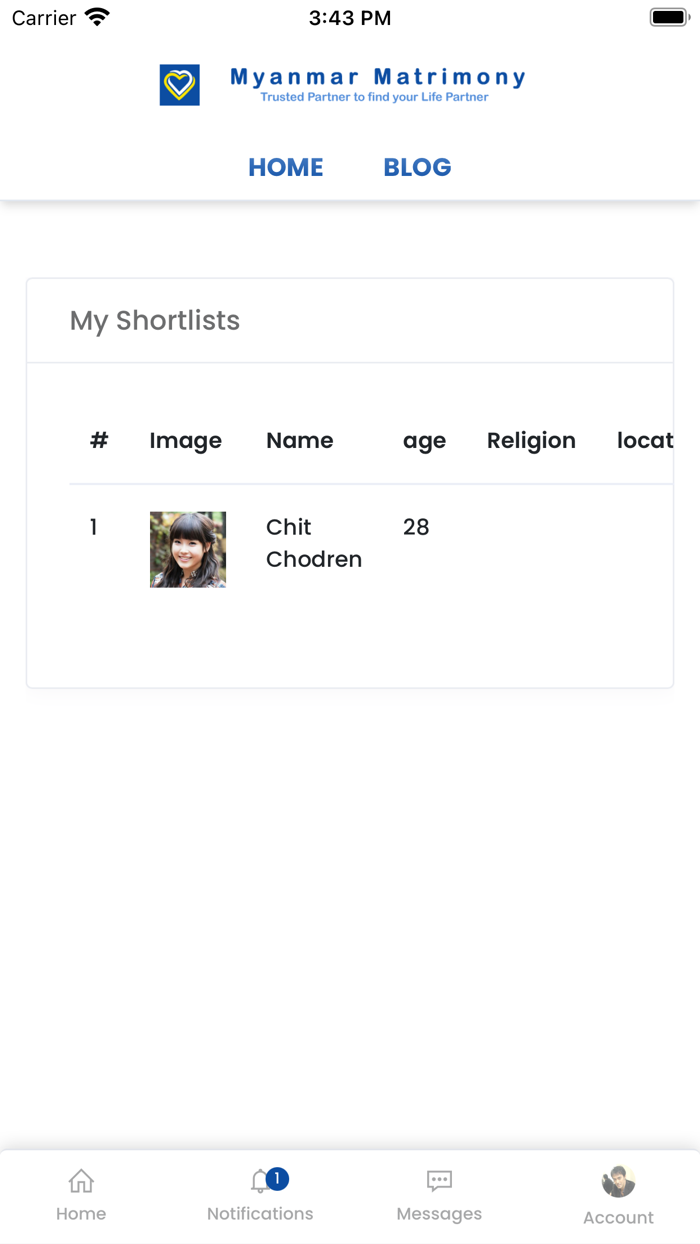
Task: Click the # column header
Action: (99, 440)
